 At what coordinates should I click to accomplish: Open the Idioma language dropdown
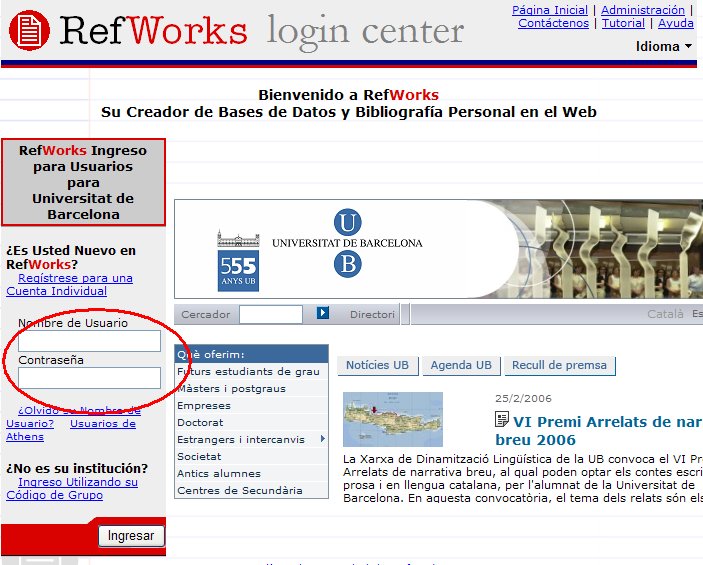point(664,46)
